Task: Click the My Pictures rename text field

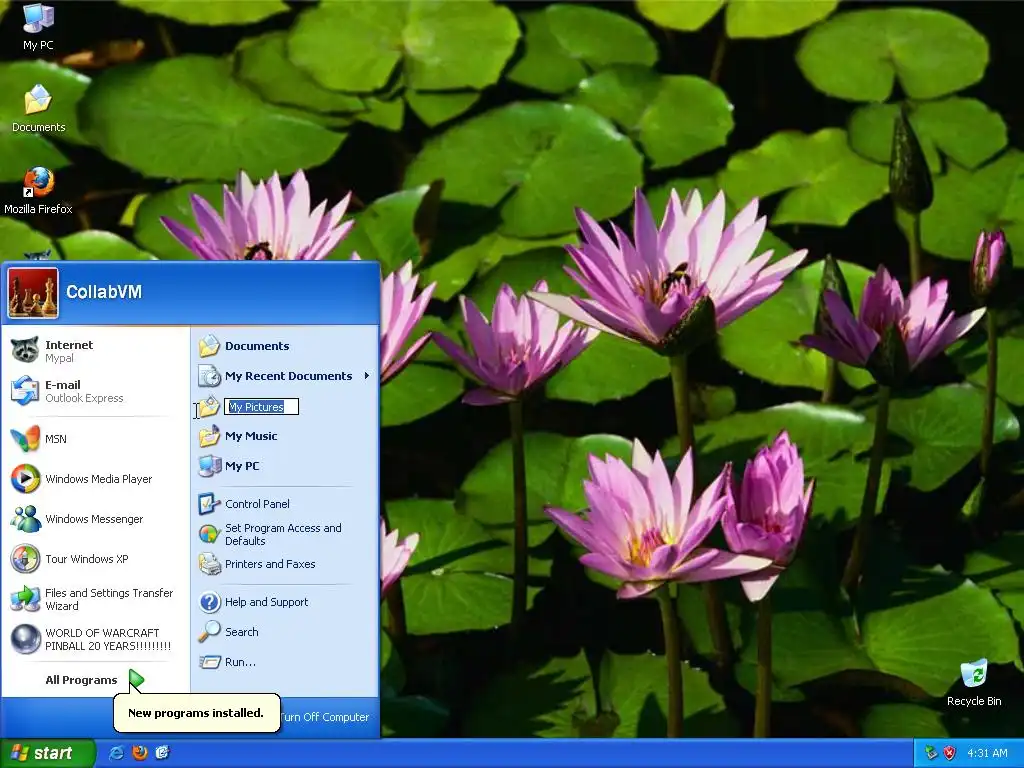Action: (x=261, y=407)
